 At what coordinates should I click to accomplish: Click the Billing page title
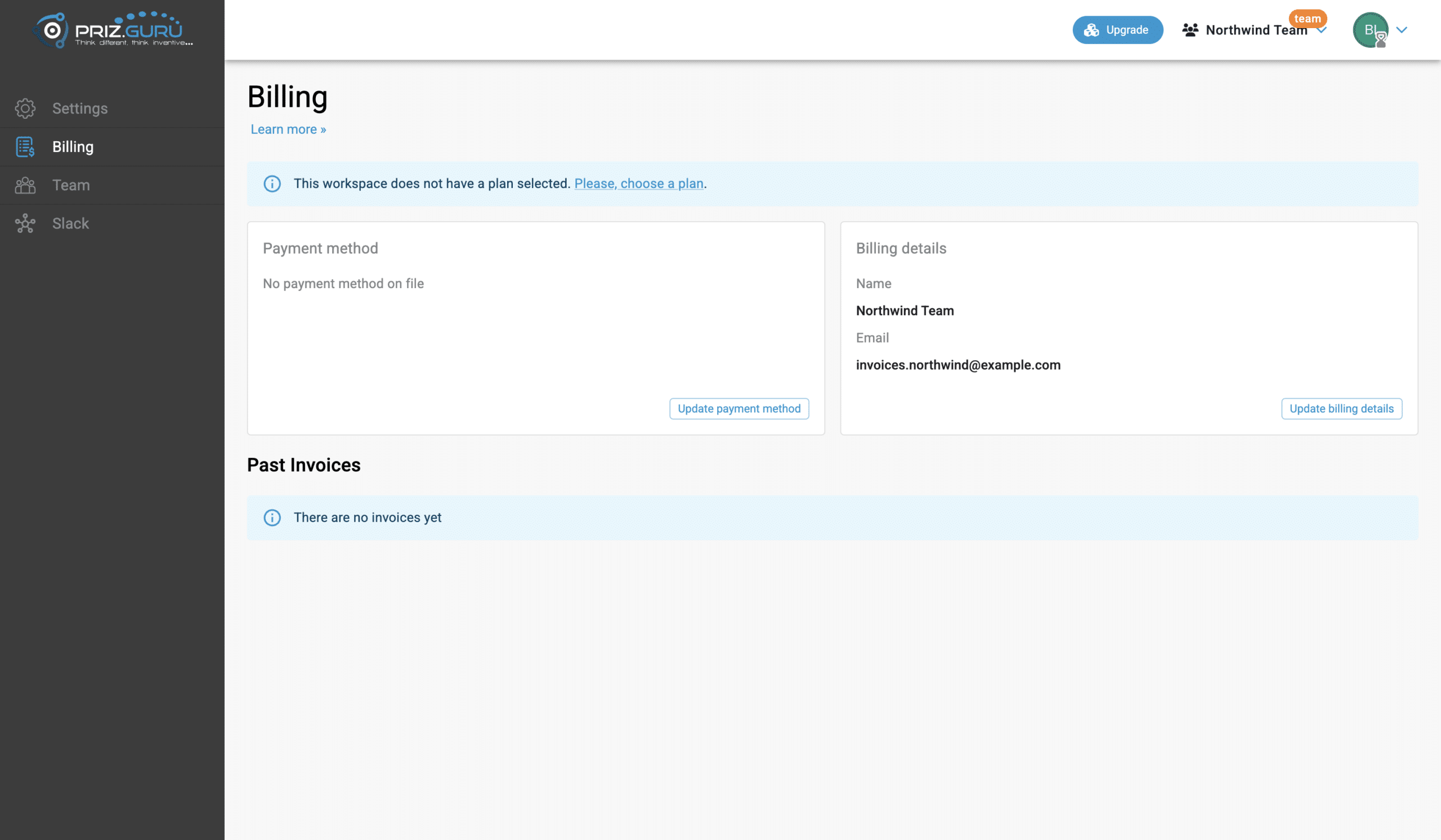287,96
